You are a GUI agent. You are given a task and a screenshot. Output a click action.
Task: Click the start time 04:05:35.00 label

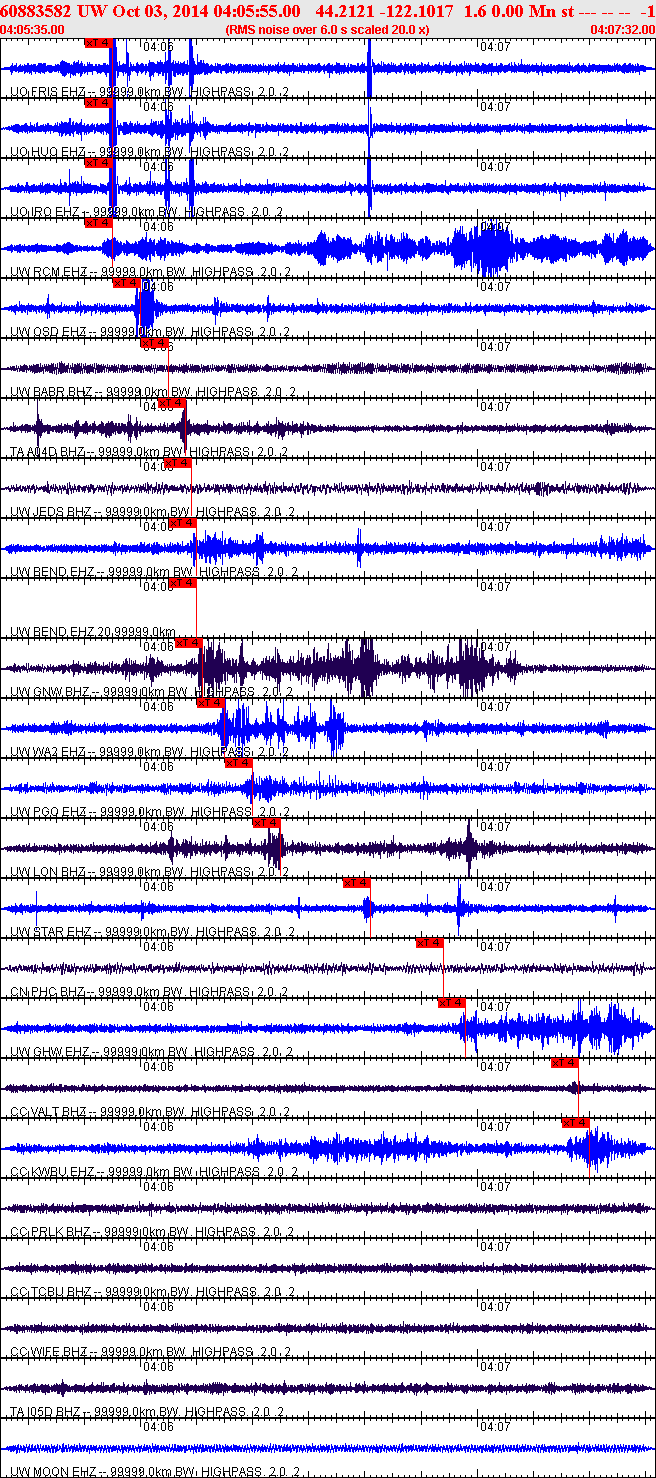(x=32, y=30)
